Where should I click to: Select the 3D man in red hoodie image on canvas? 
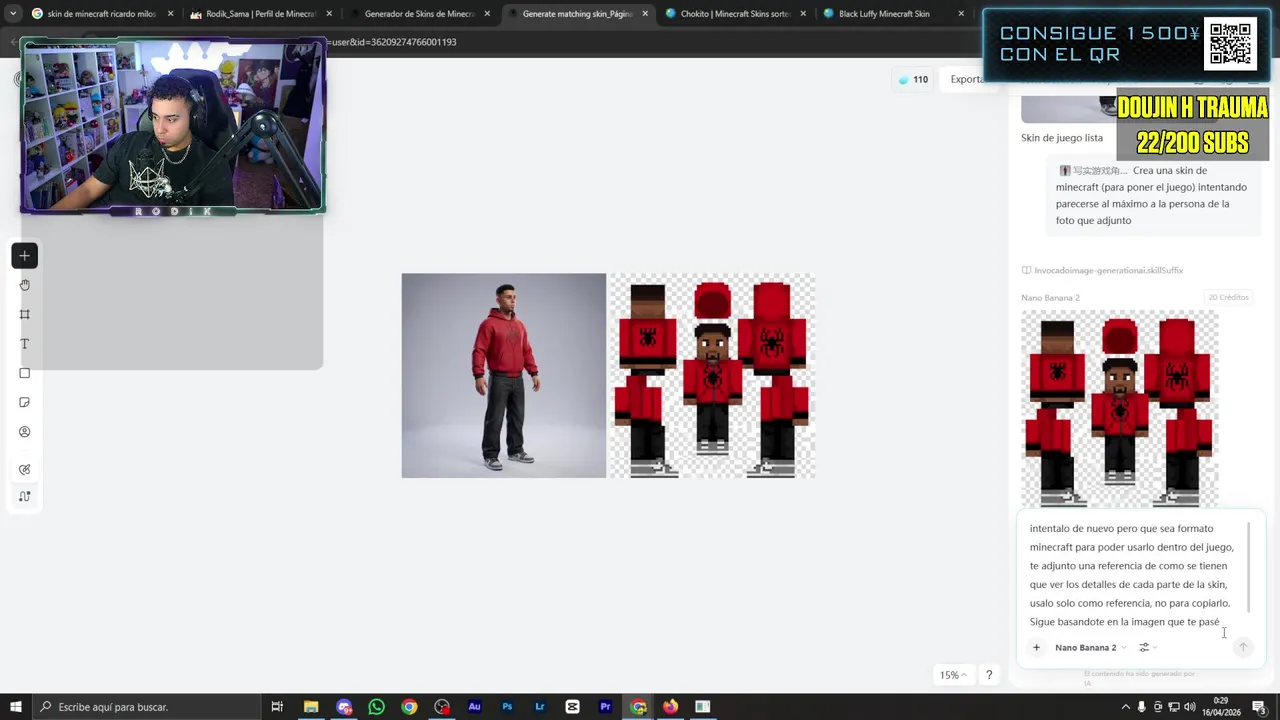(x=504, y=375)
